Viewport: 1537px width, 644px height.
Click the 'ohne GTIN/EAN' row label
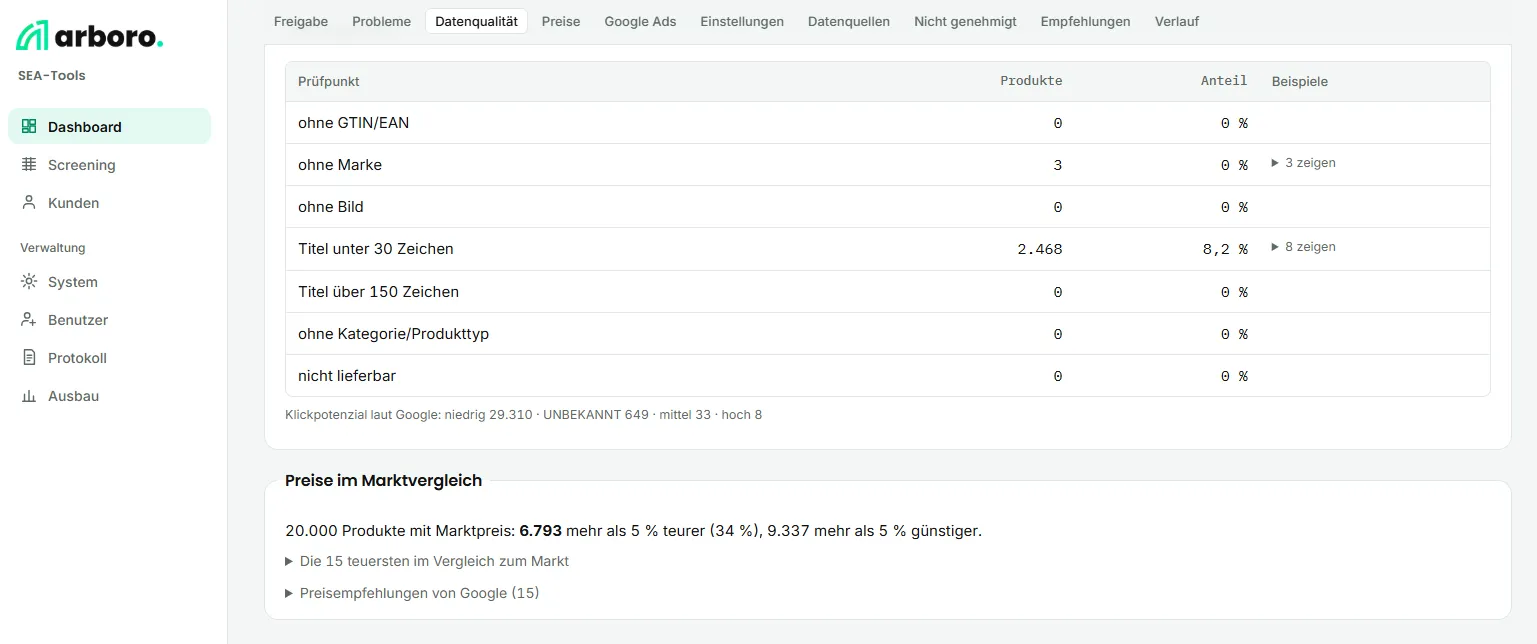[353, 123]
